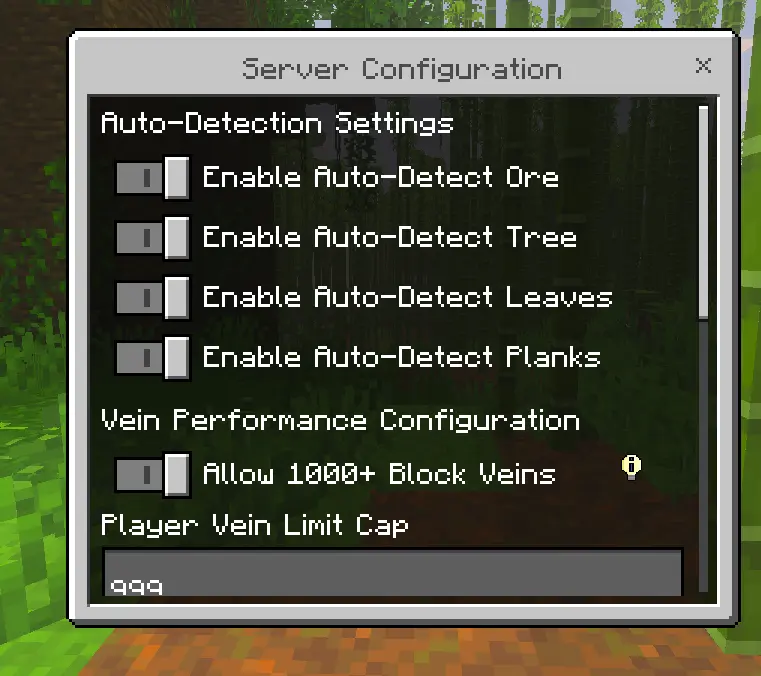Image resolution: width=761 pixels, height=676 pixels.
Task: Click the Allow 1000+ Block Veins label
Action: [379, 474]
